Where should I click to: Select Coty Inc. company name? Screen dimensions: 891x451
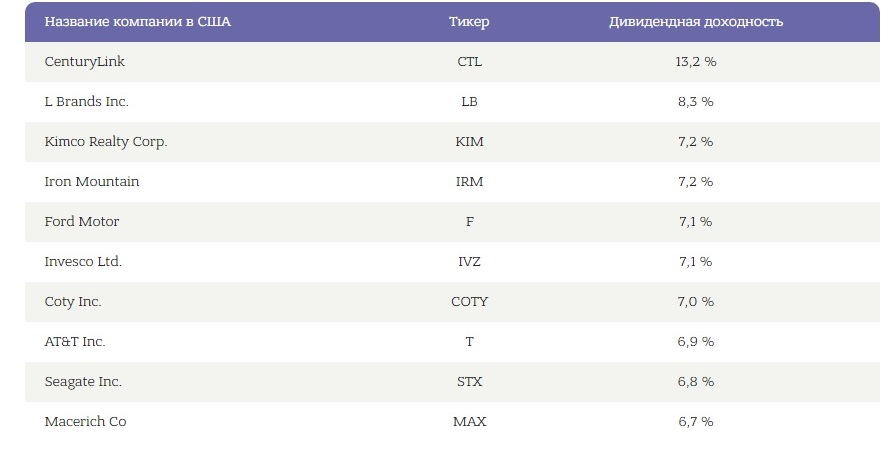[73, 302]
